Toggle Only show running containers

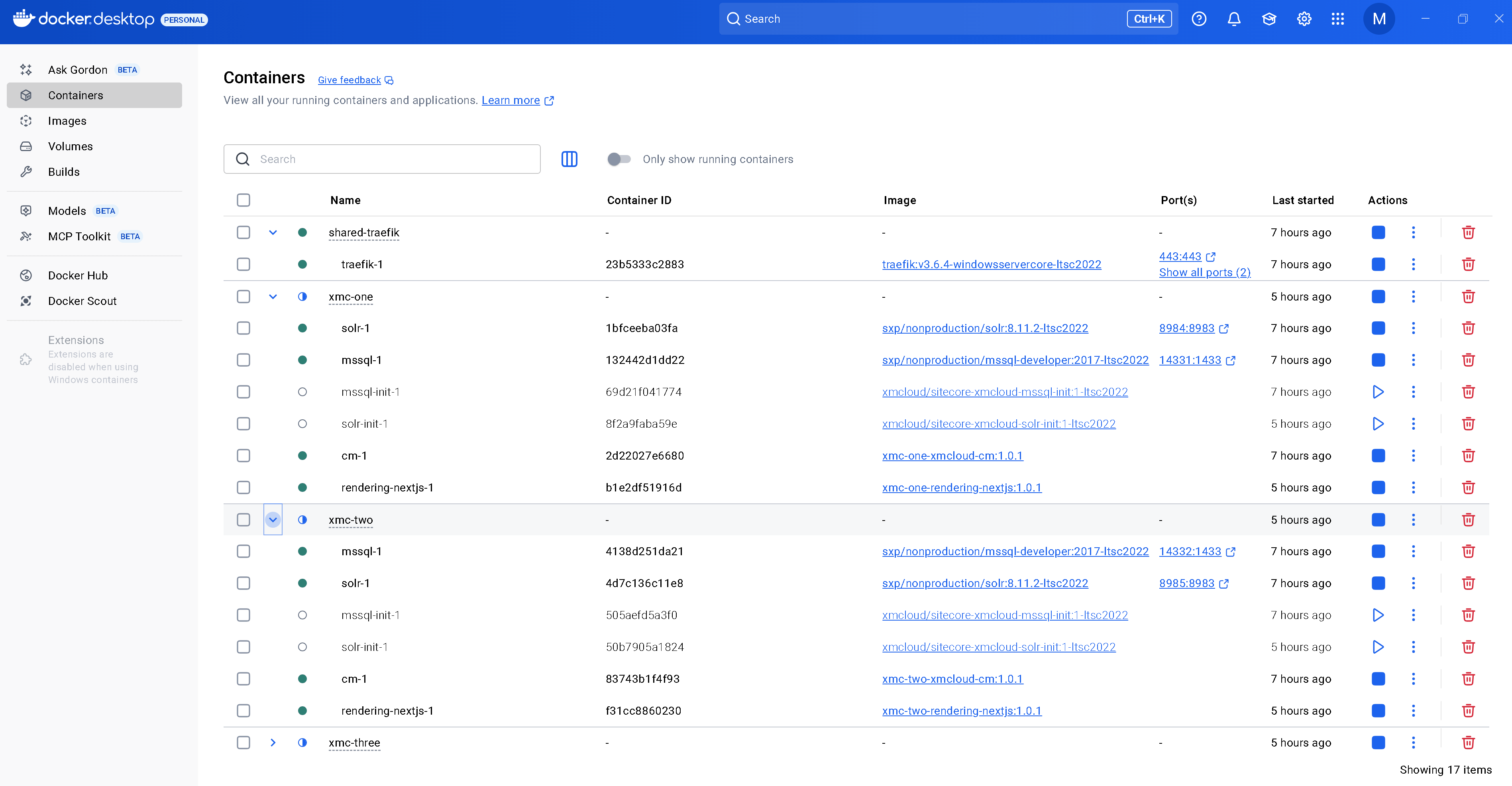(x=619, y=159)
